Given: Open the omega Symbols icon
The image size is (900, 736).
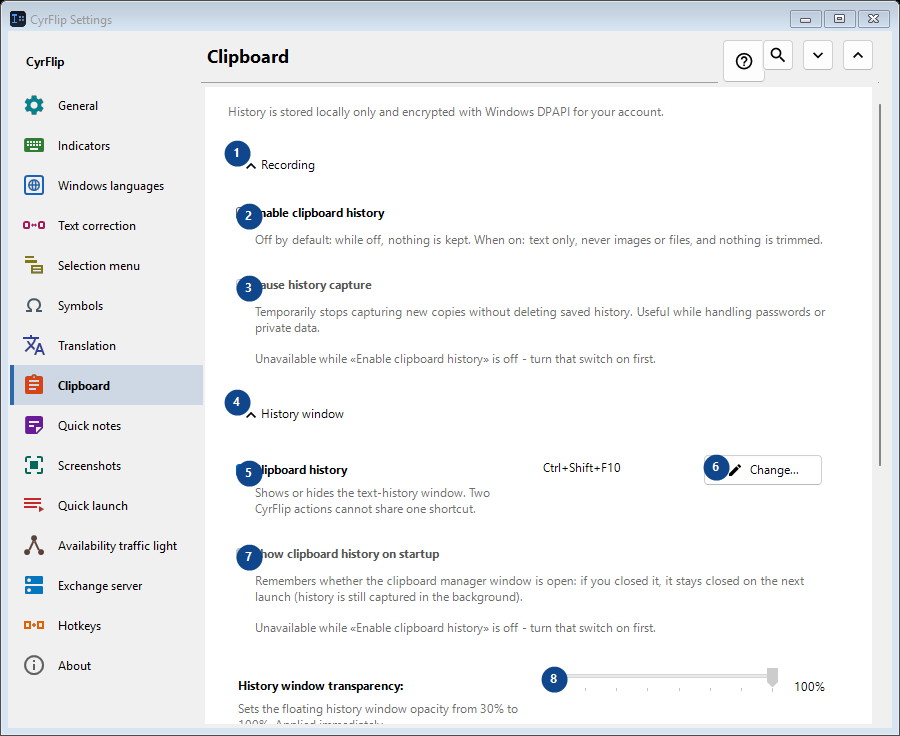Looking at the screenshot, I should tap(34, 305).
